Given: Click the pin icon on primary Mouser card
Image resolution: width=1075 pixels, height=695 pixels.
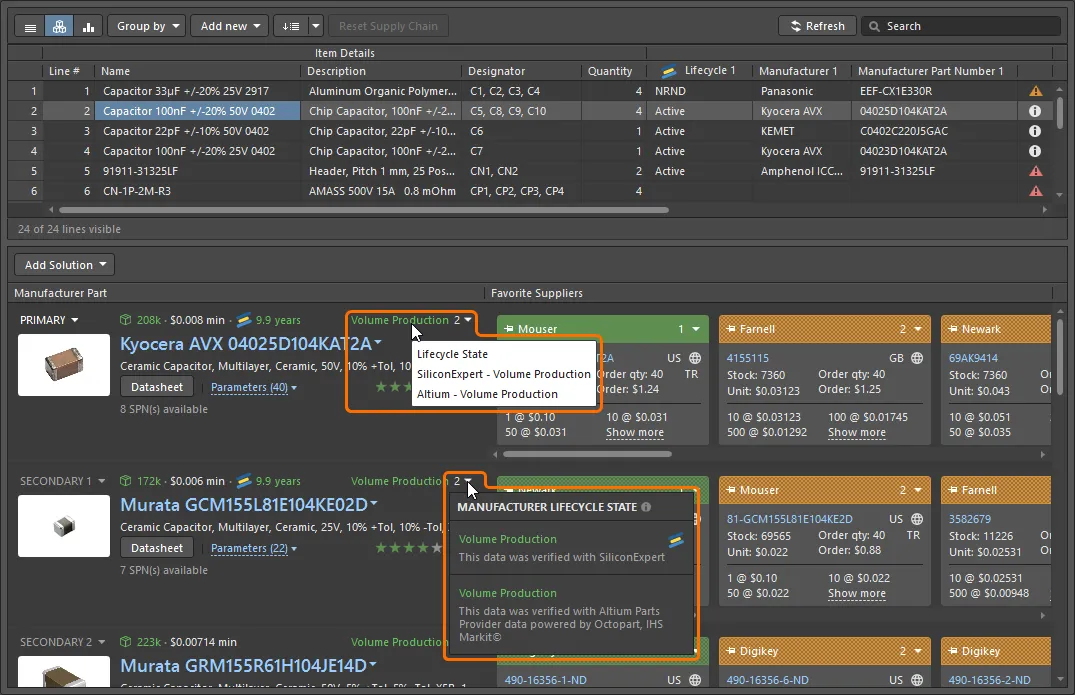Looking at the screenshot, I should tap(510, 329).
